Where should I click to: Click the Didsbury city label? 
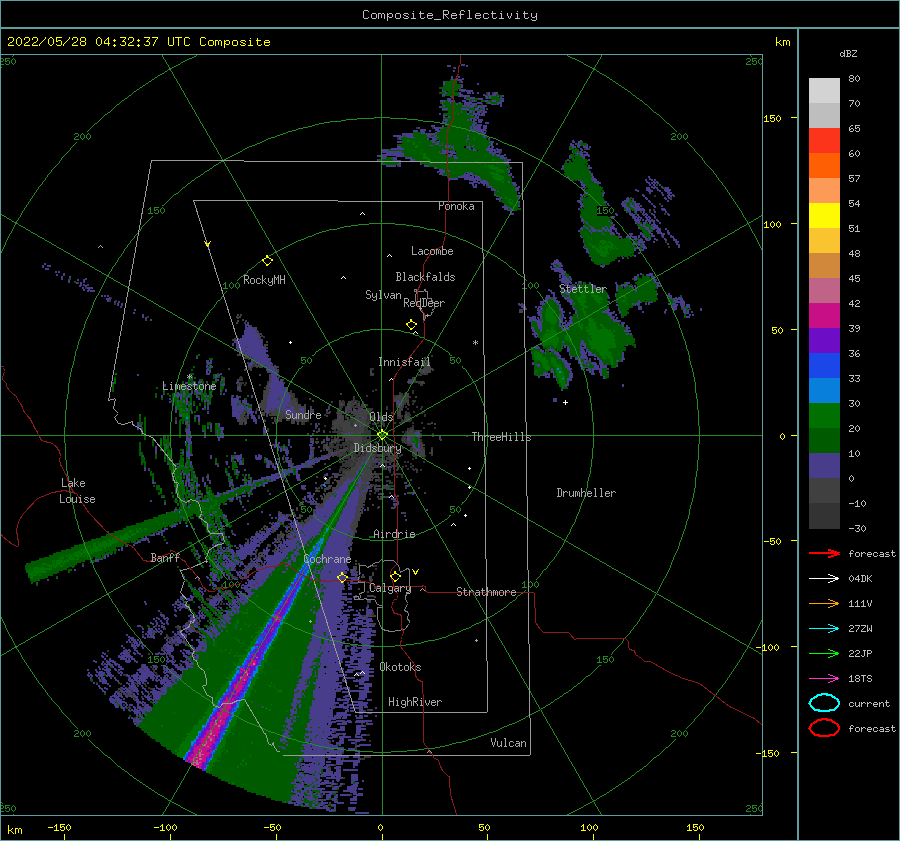pos(377,448)
